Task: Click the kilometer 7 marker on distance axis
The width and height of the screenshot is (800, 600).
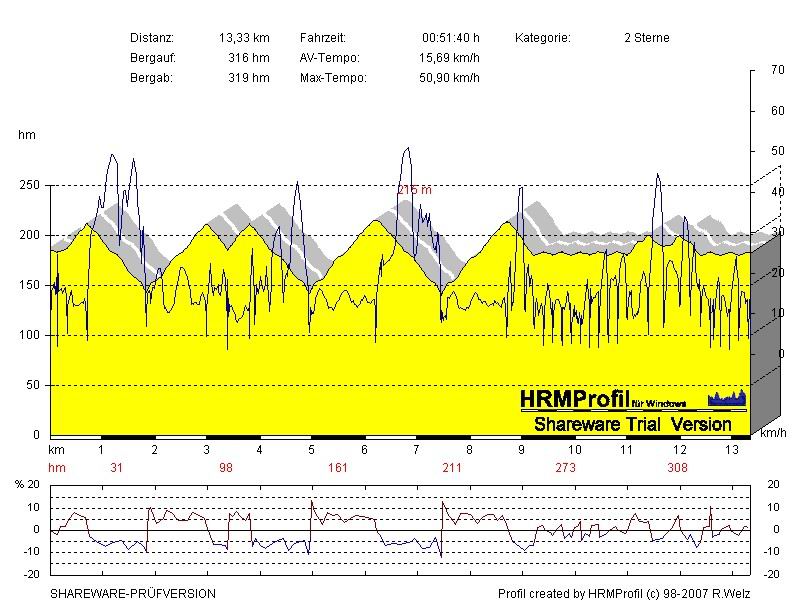Action: [415, 451]
